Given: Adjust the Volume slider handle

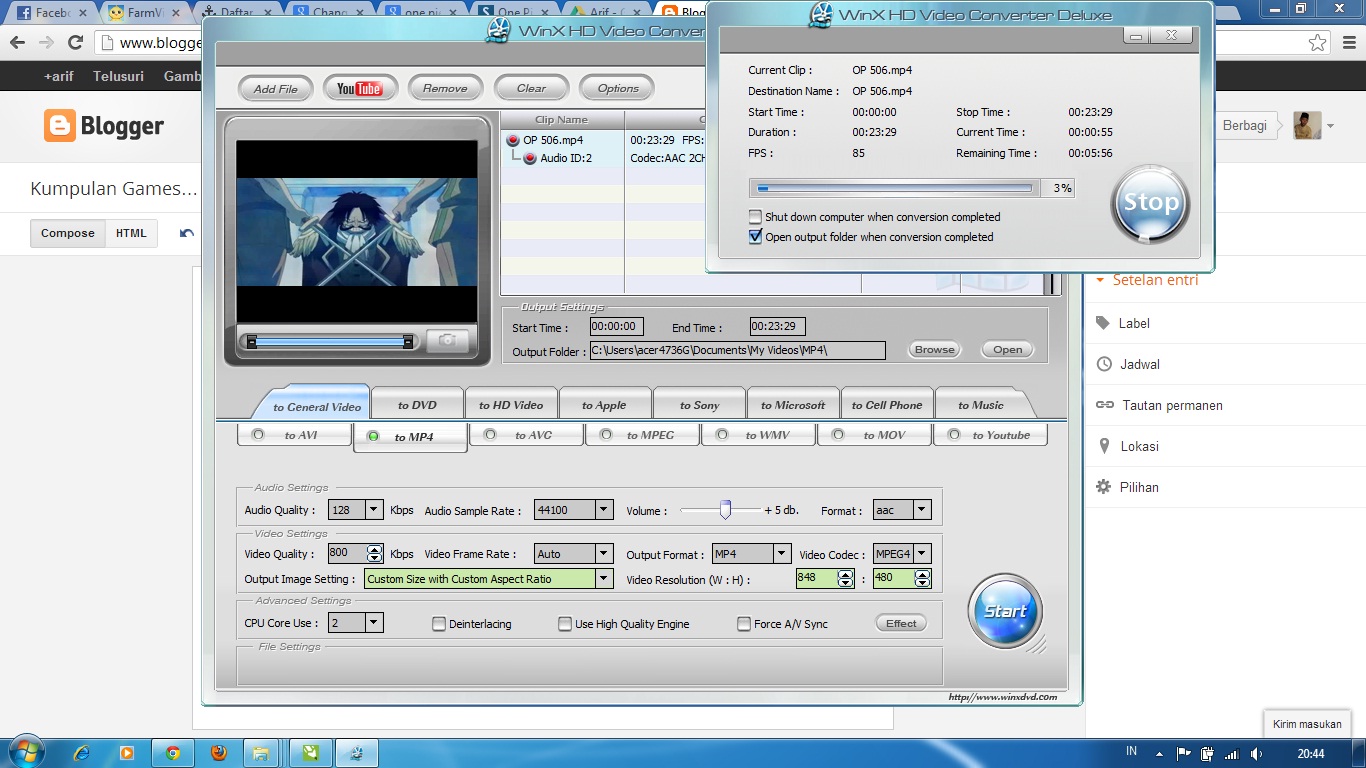Looking at the screenshot, I should (x=726, y=510).
